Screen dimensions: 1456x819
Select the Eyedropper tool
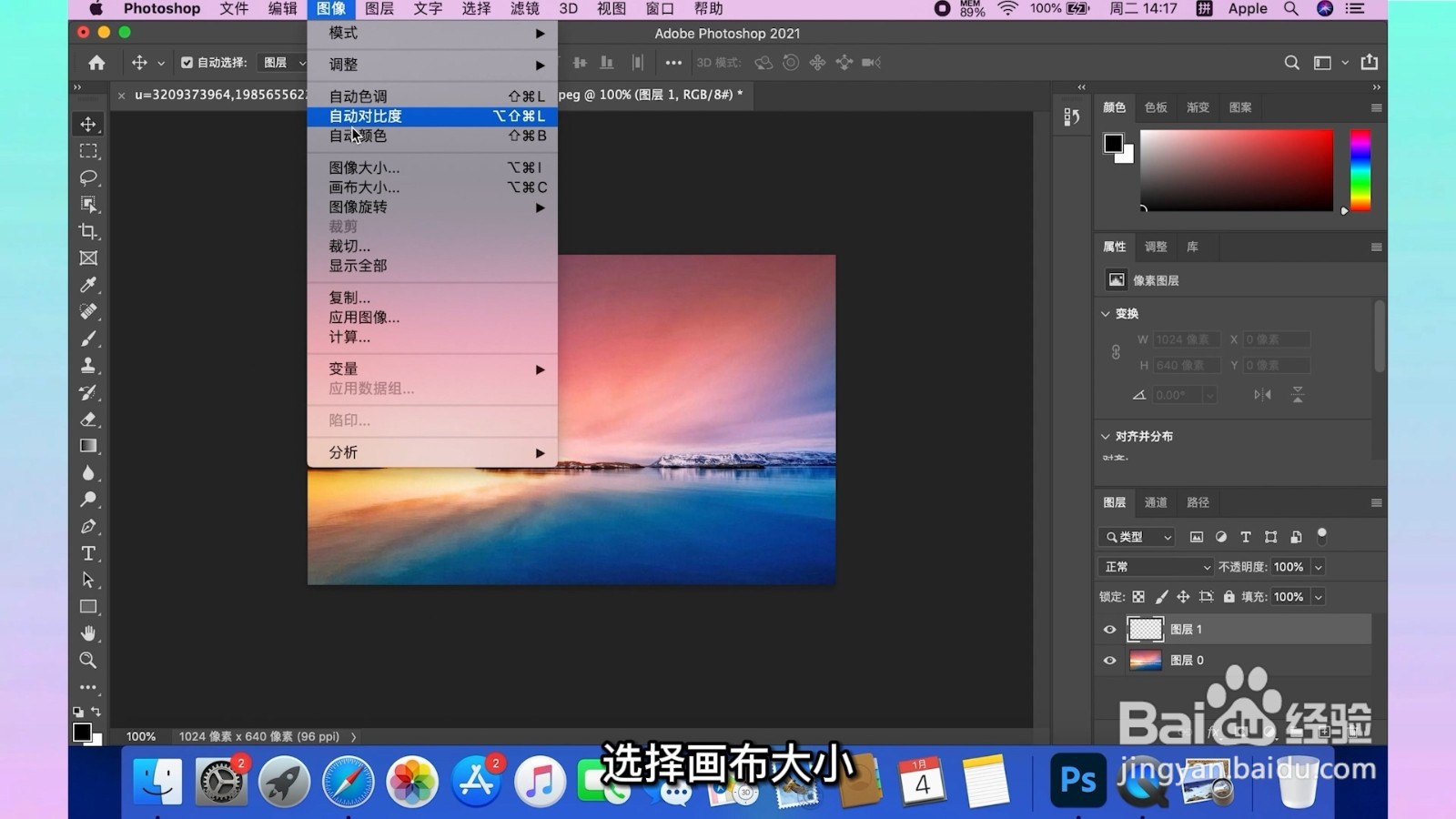tap(88, 285)
